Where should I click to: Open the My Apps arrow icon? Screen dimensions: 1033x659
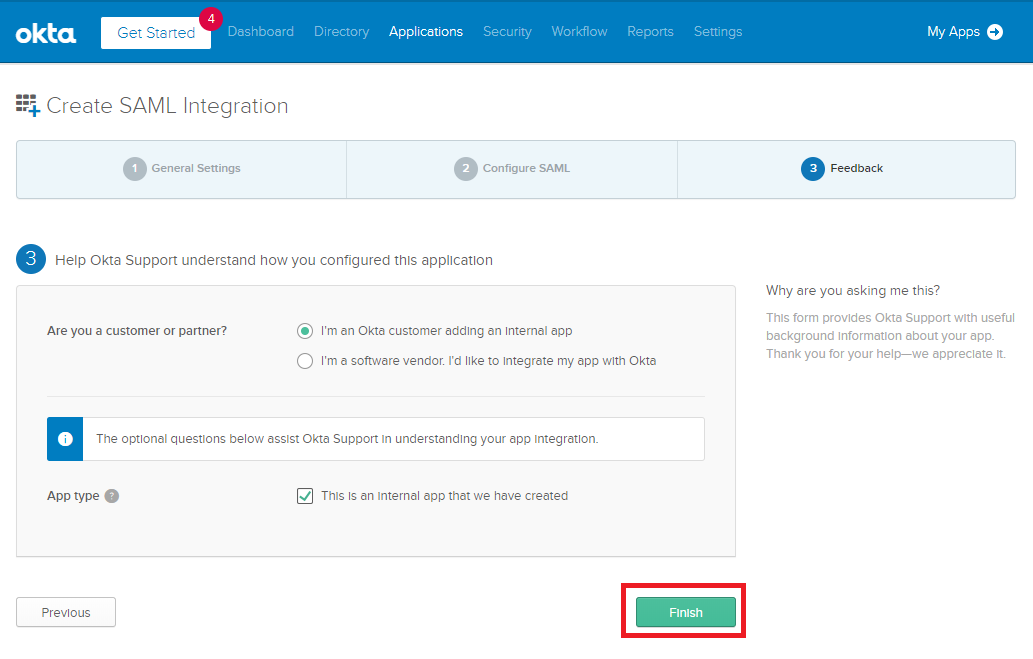[995, 32]
